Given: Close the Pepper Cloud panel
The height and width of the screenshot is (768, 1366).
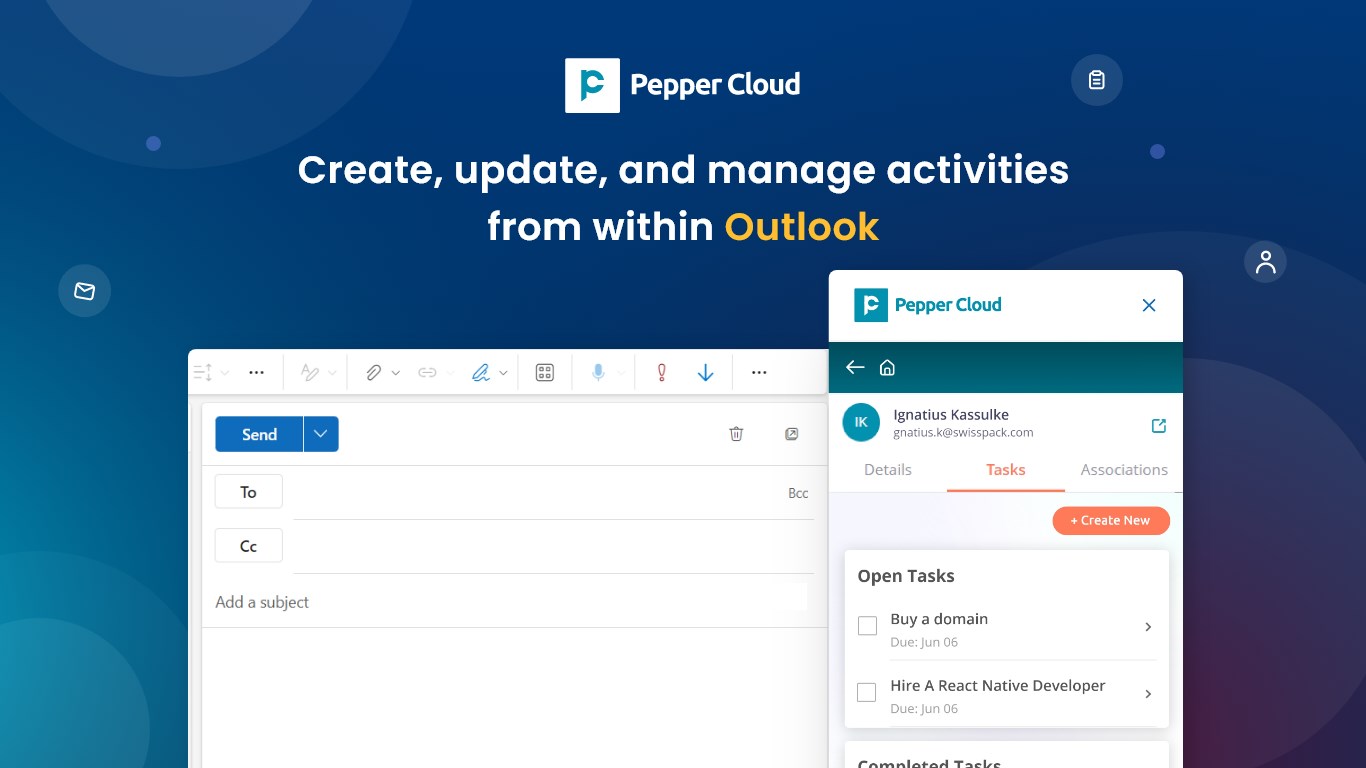Looking at the screenshot, I should [x=1149, y=306].
